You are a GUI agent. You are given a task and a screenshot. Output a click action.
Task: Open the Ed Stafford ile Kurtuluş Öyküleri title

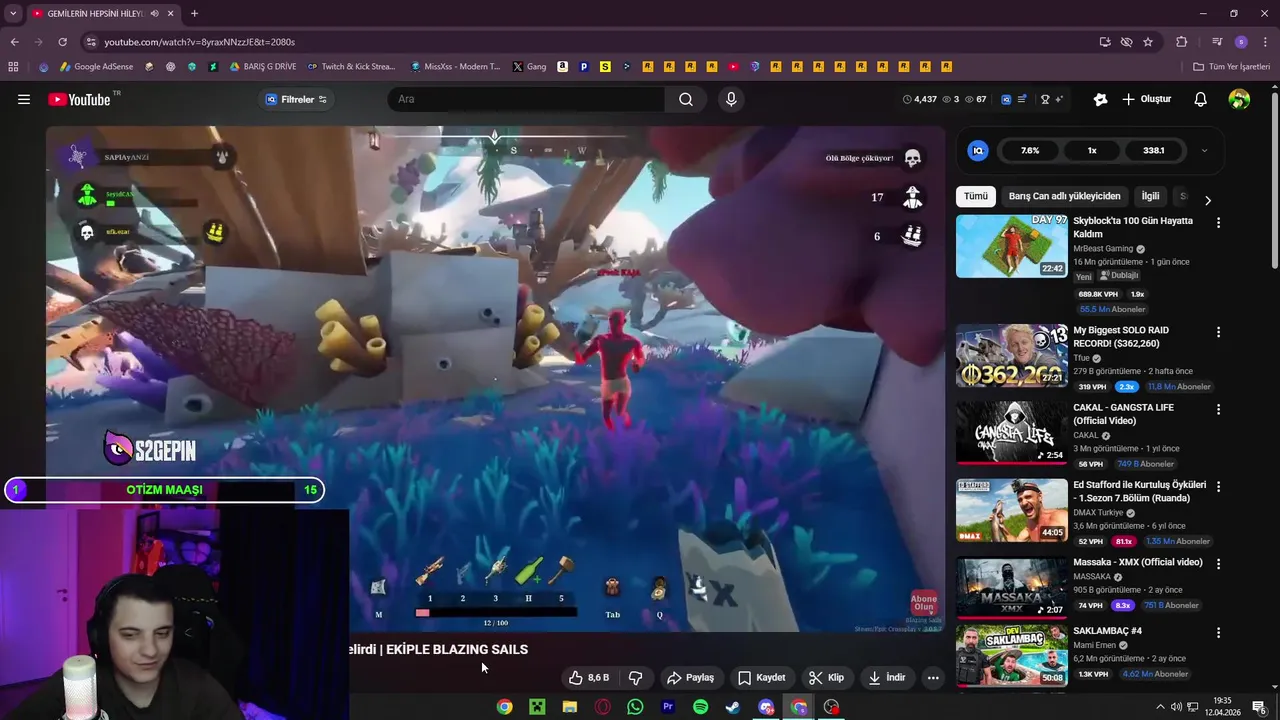coord(1140,491)
